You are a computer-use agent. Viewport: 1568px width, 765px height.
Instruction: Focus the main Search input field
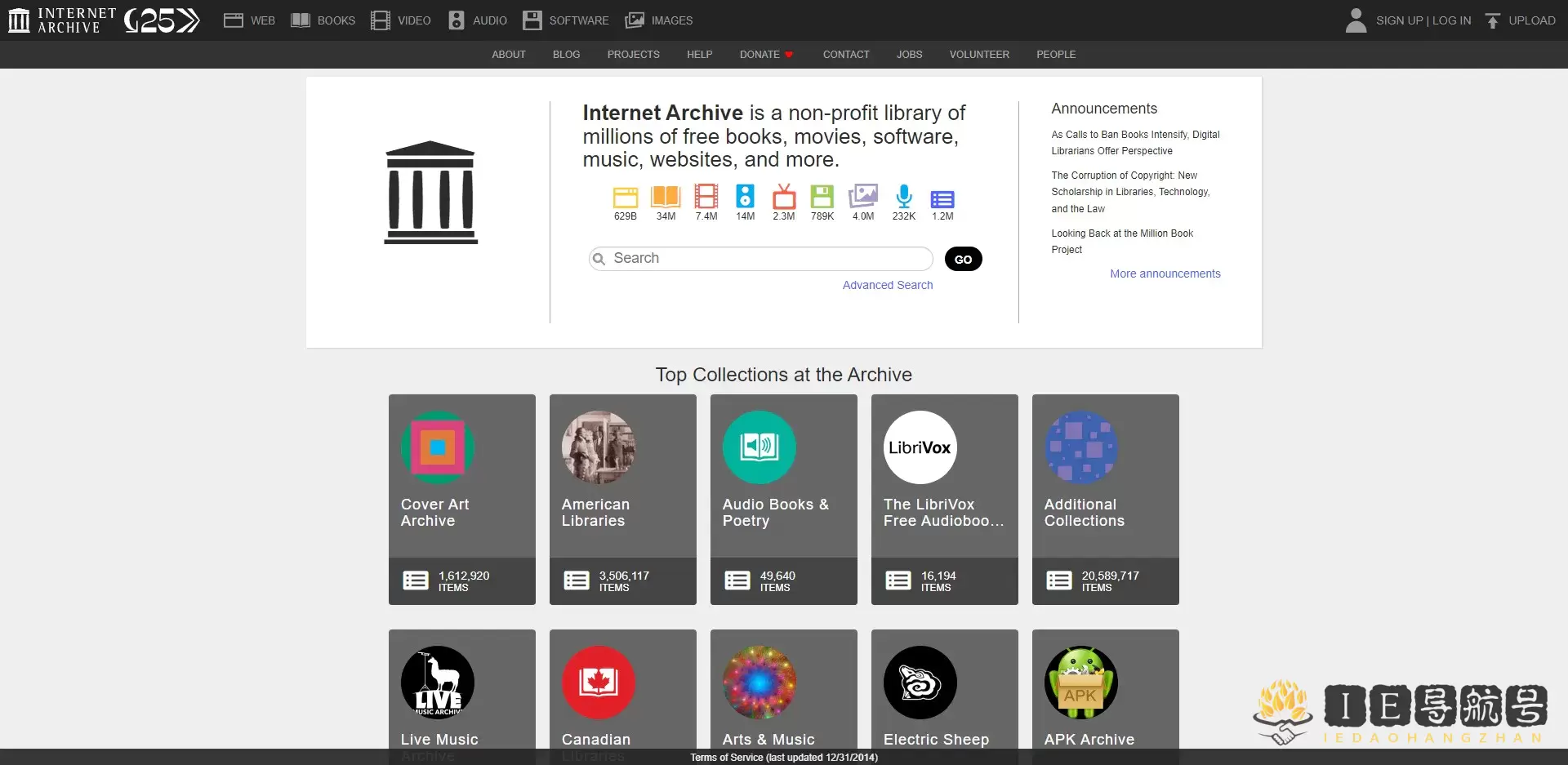[x=768, y=259]
